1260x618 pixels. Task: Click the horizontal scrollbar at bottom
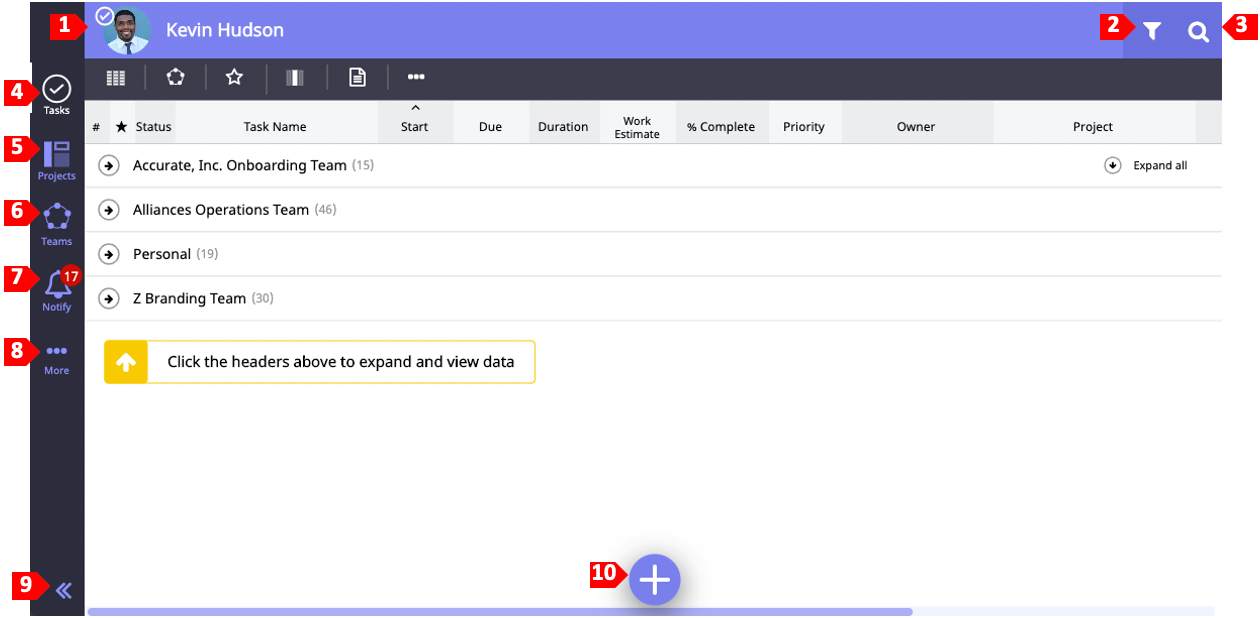pyautogui.click(x=500, y=611)
